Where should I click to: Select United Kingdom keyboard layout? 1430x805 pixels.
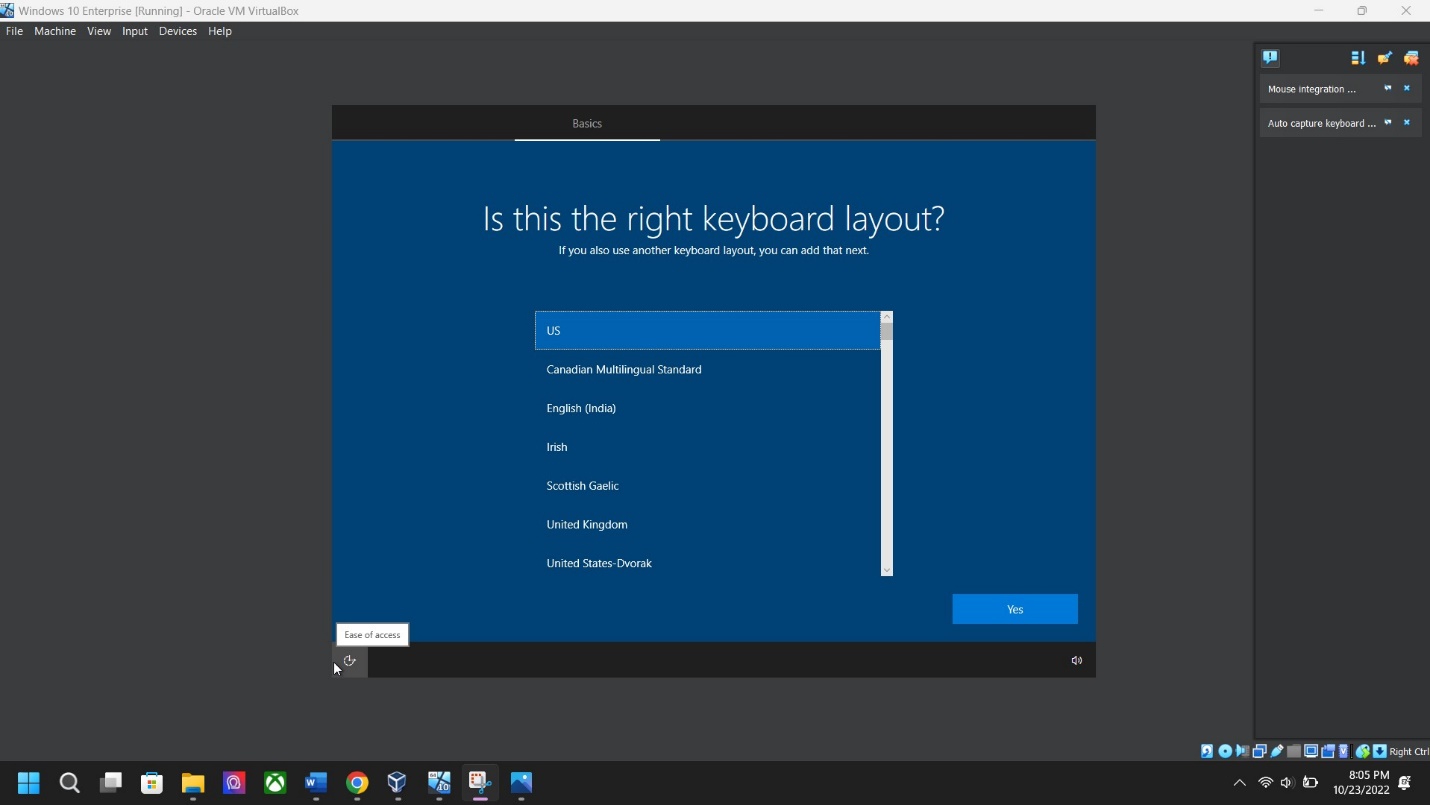pyautogui.click(x=587, y=524)
